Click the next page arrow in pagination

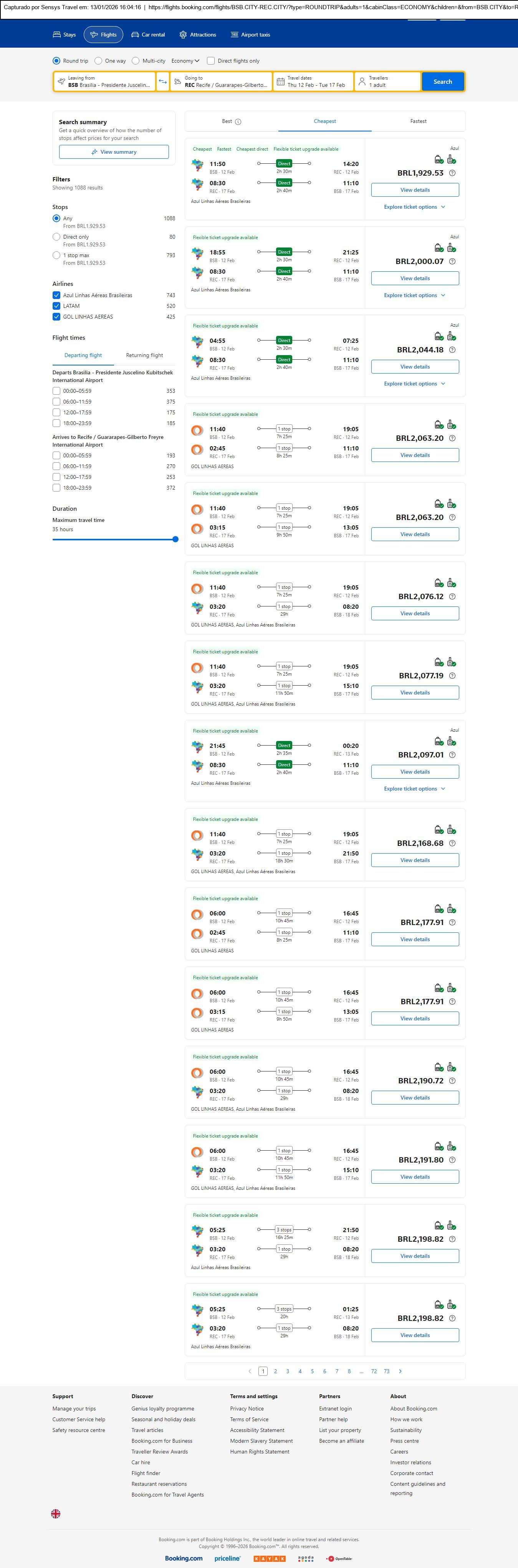[x=400, y=1371]
